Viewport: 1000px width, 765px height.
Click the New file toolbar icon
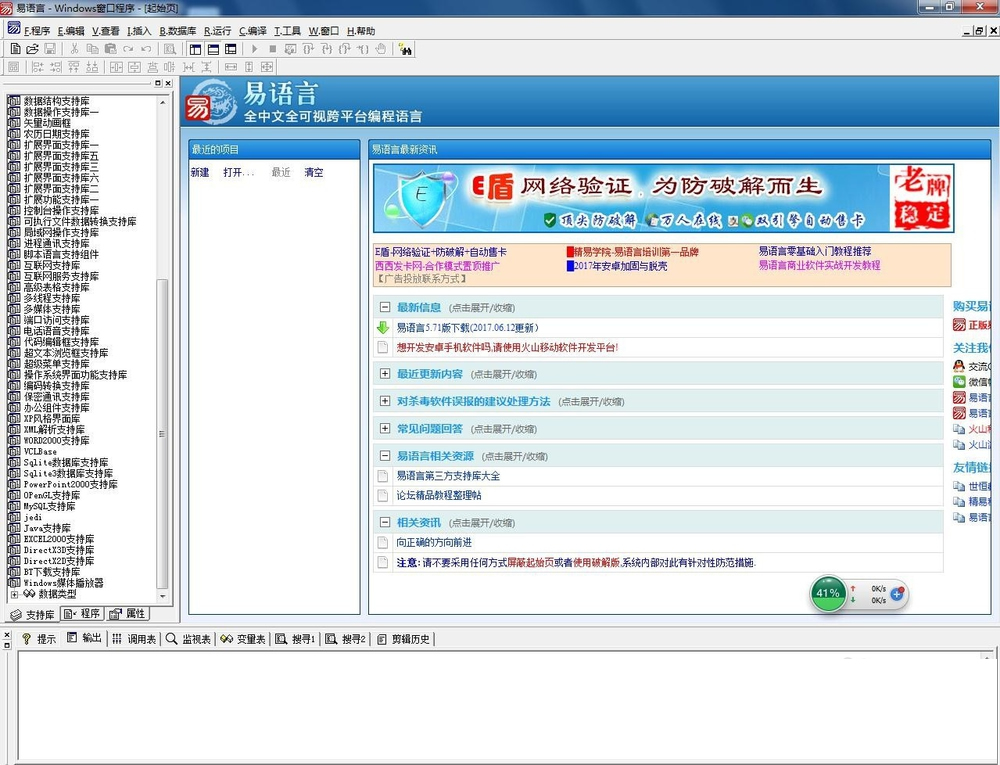coord(15,48)
